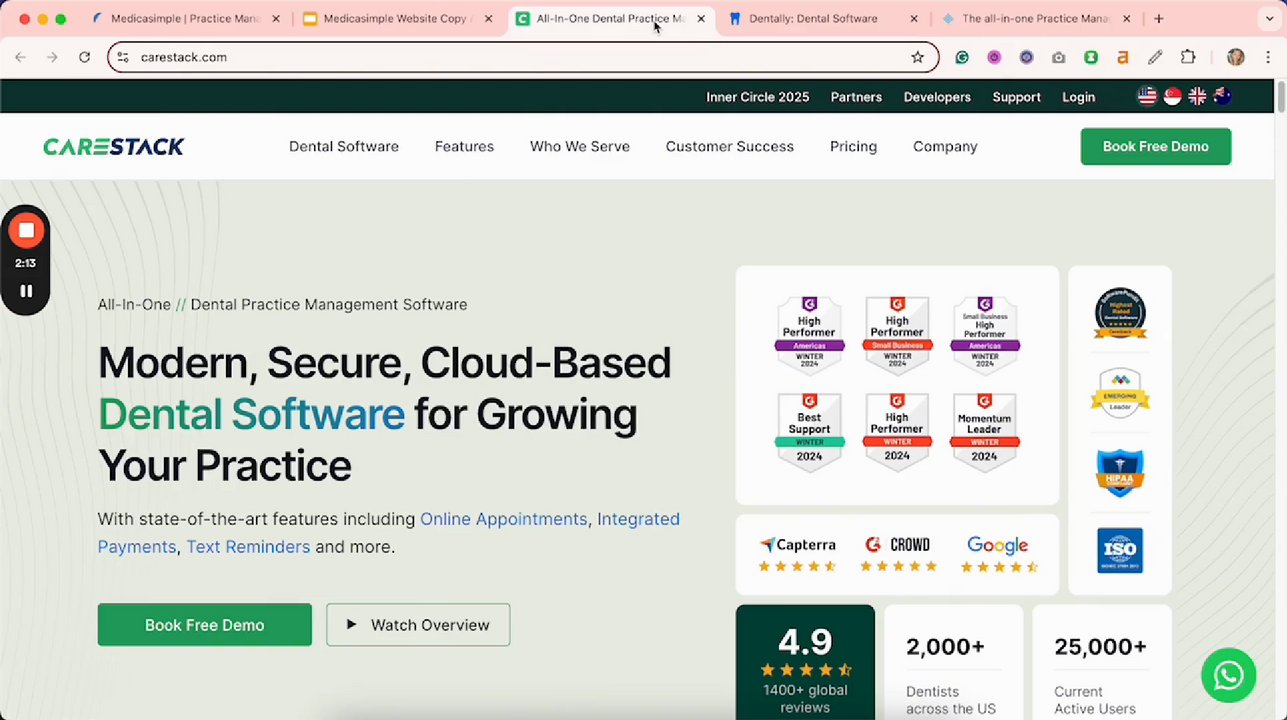Viewport: 1287px width, 720px height.
Task: Click the address bar showing carestack.com
Action: [x=500, y=57]
